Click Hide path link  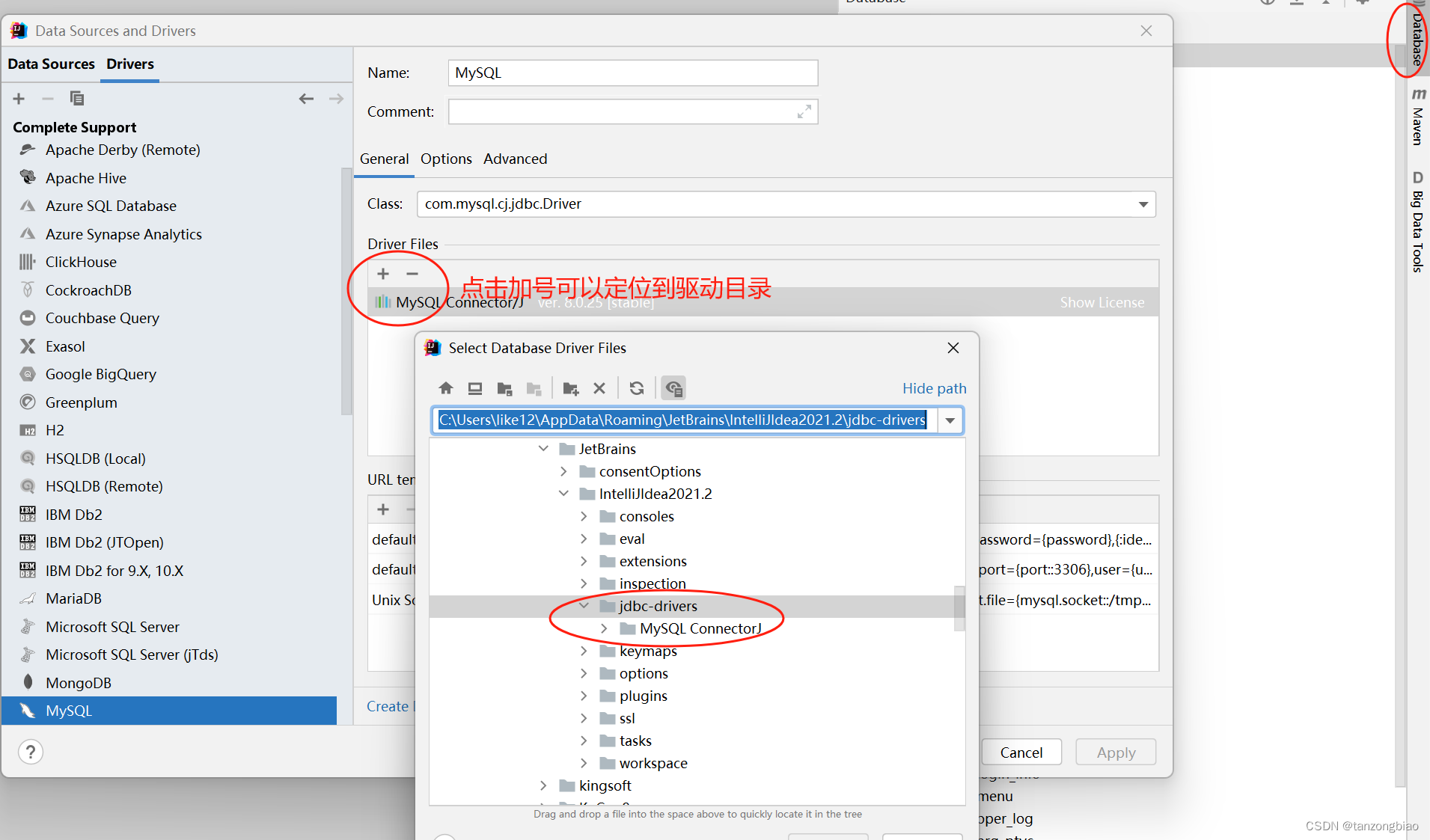pyautogui.click(x=934, y=388)
